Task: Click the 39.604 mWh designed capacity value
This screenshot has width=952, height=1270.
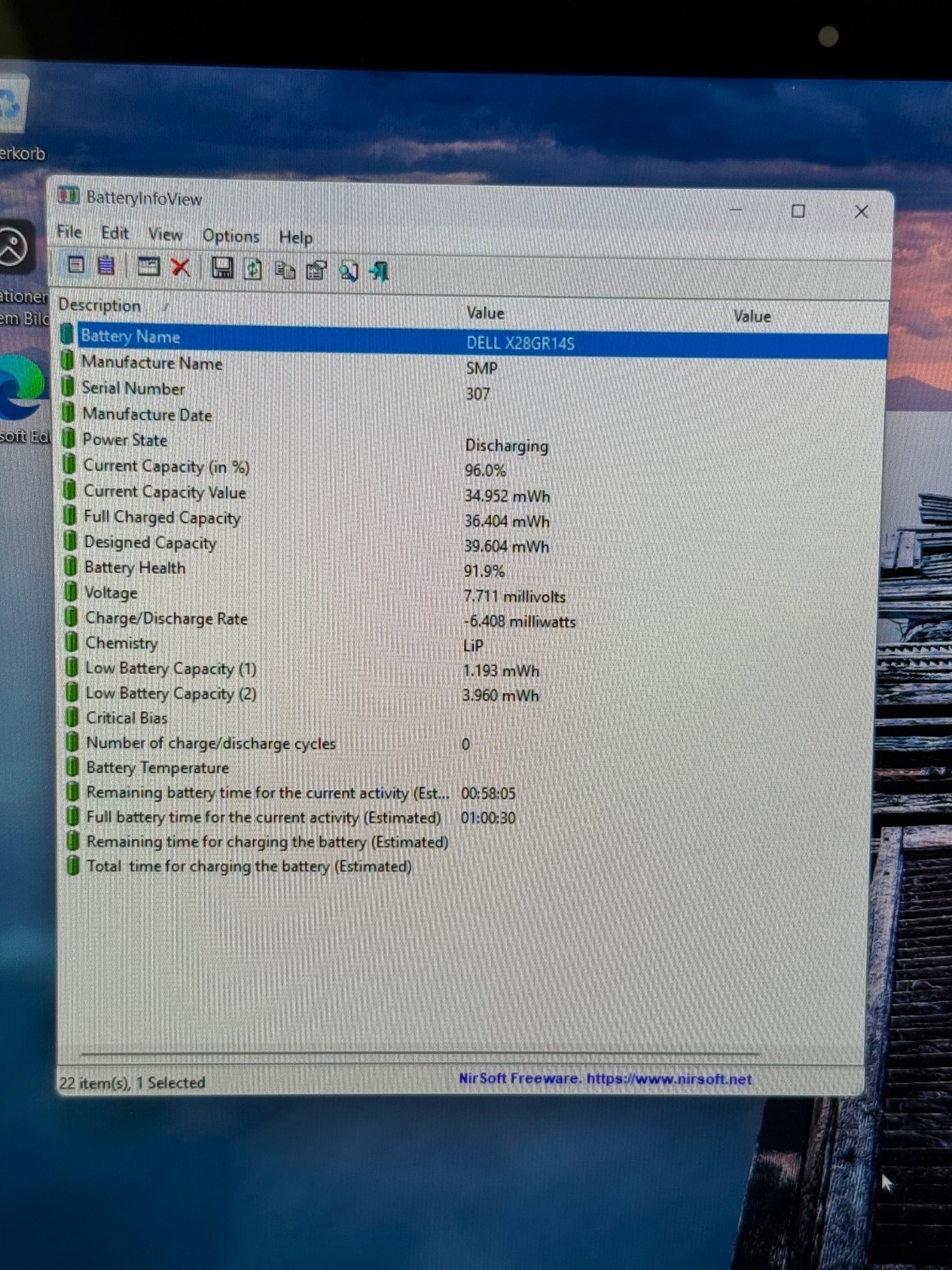Action: pos(506,546)
